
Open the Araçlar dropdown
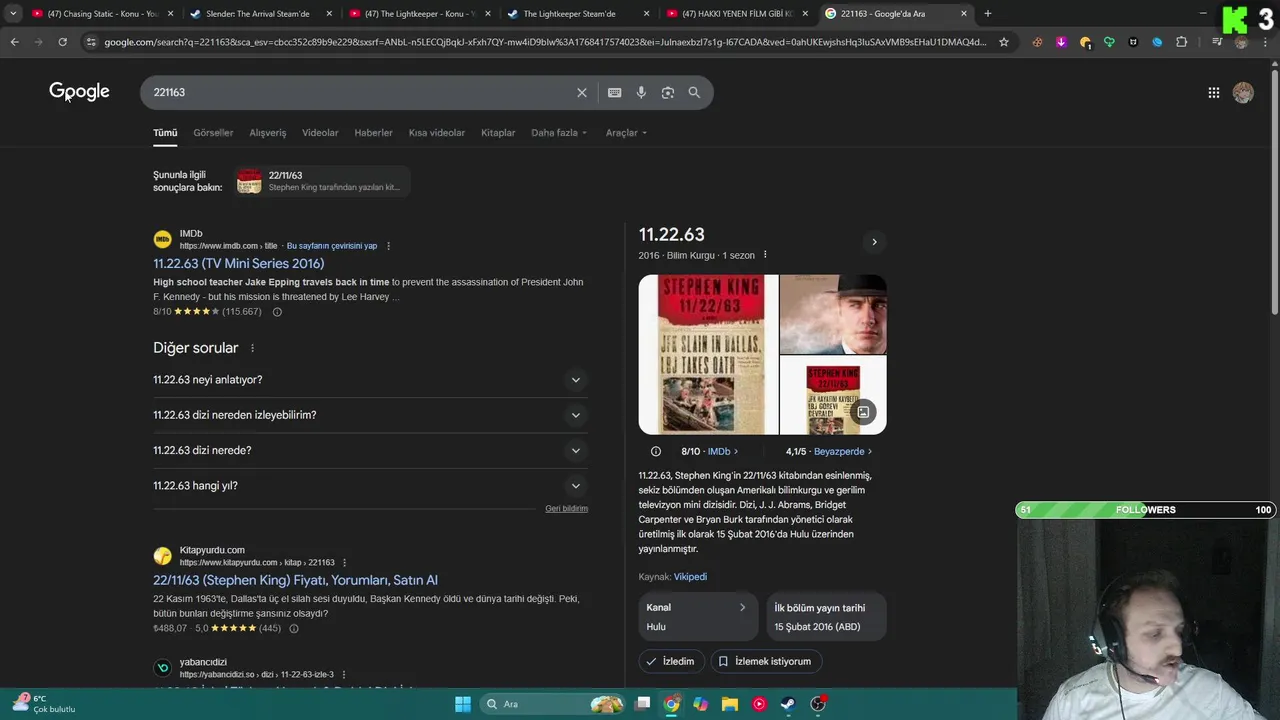pyautogui.click(x=626, y=133)
